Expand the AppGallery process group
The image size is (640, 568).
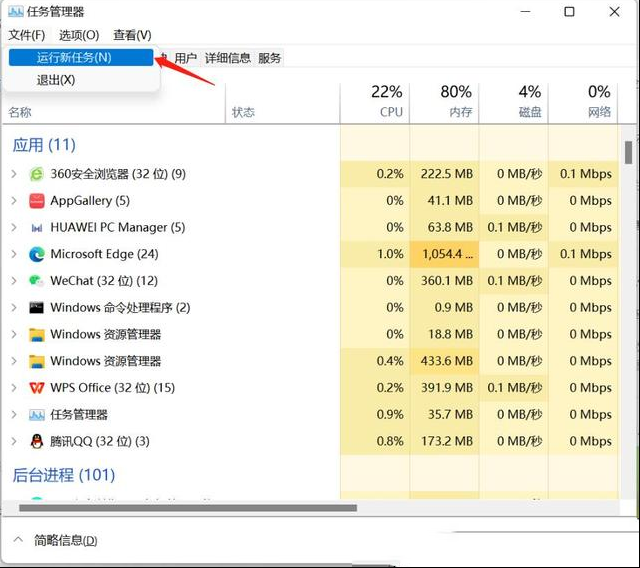point(14,201)
